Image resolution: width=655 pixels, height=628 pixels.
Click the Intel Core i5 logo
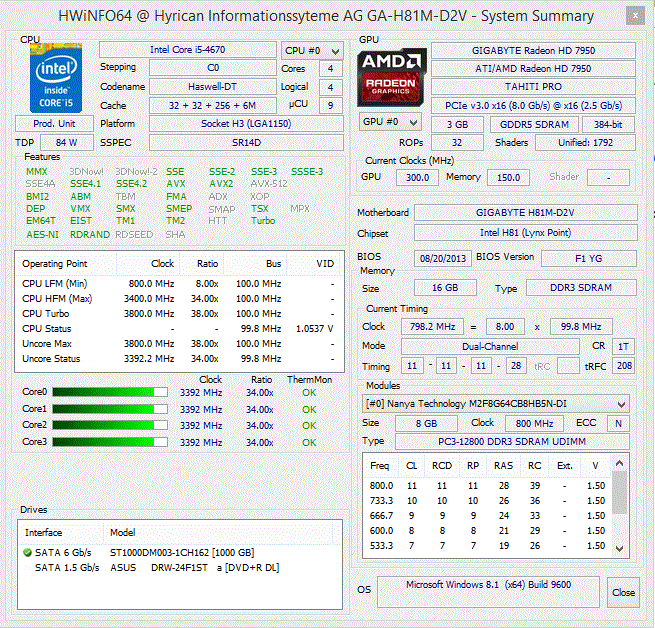pos(56,78)
